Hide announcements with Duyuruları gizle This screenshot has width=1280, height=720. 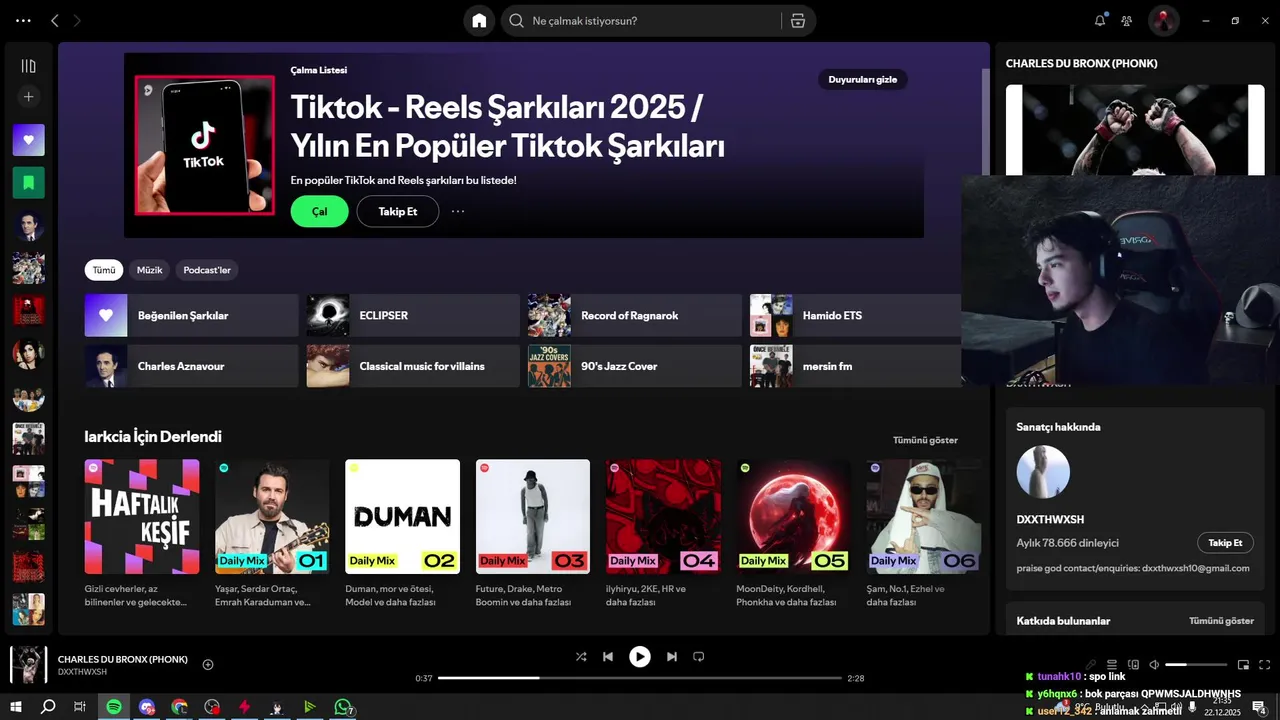863,80
